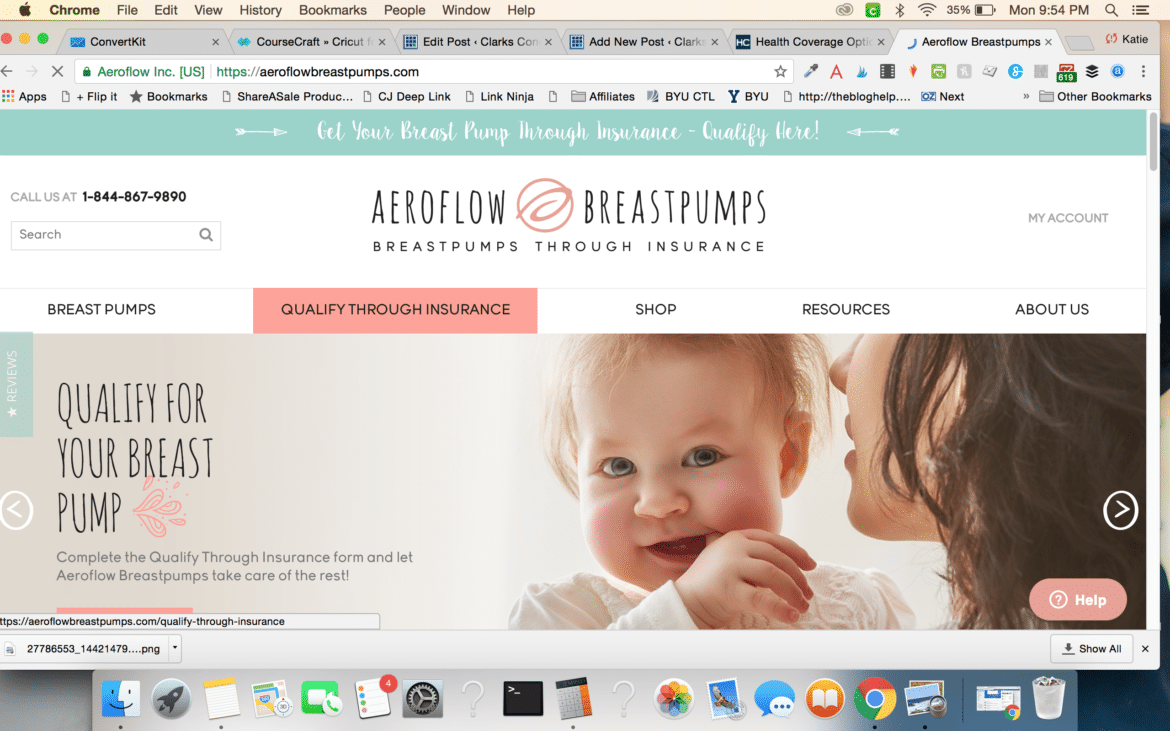Open the Other Bookmarks folder
Image resolution: width=1170 pixels, height=731 pixels.
[1095, 96]
